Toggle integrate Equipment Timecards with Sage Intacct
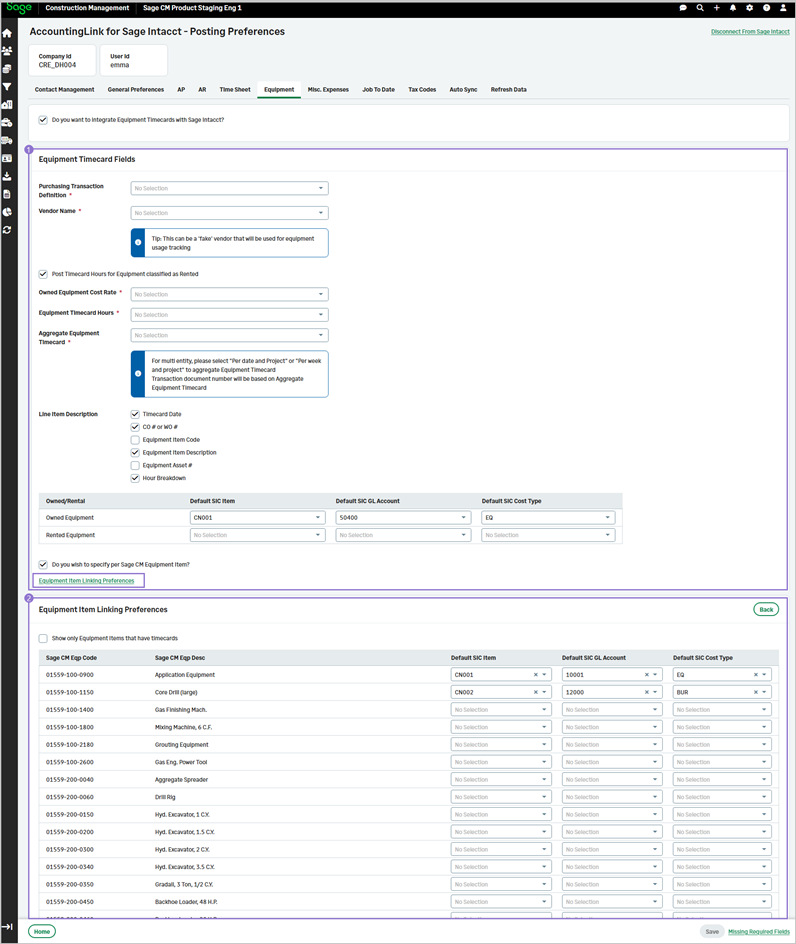This screenshot has width=796, height=944. coord(43,120)
